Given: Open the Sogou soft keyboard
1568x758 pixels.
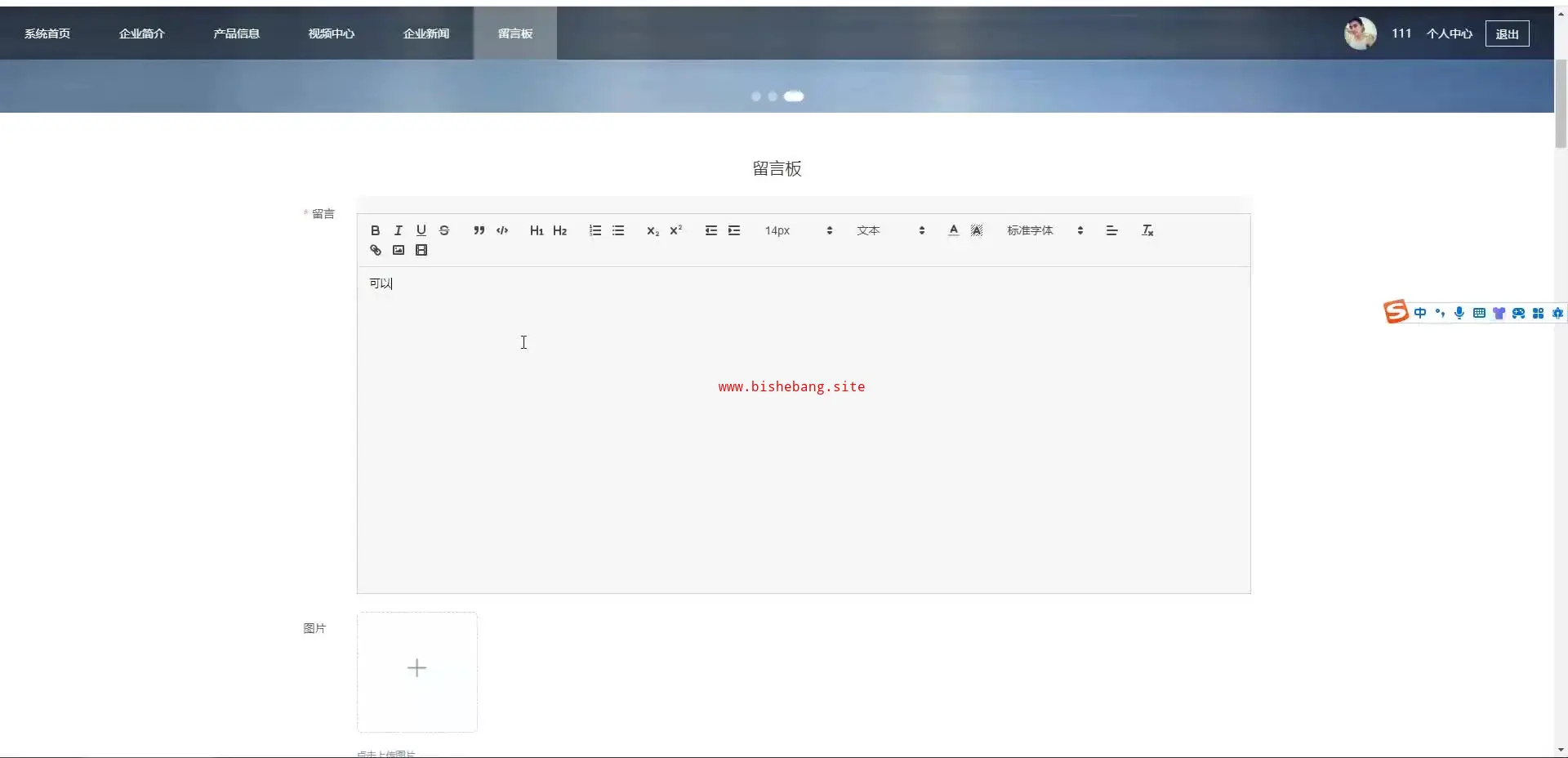Looking at the screenshot, I should pyautogui.click(x=1479, y=313).
